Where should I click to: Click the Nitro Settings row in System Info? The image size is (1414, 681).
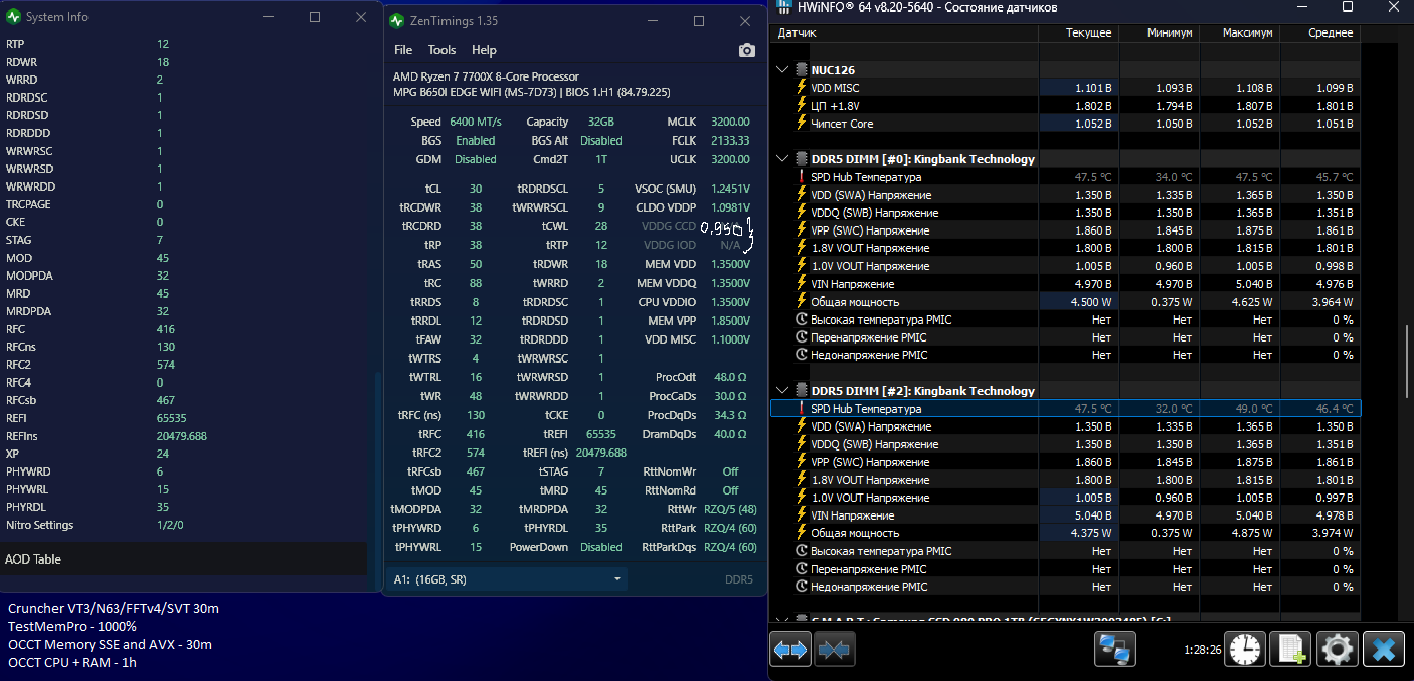[x=184, y=525]
